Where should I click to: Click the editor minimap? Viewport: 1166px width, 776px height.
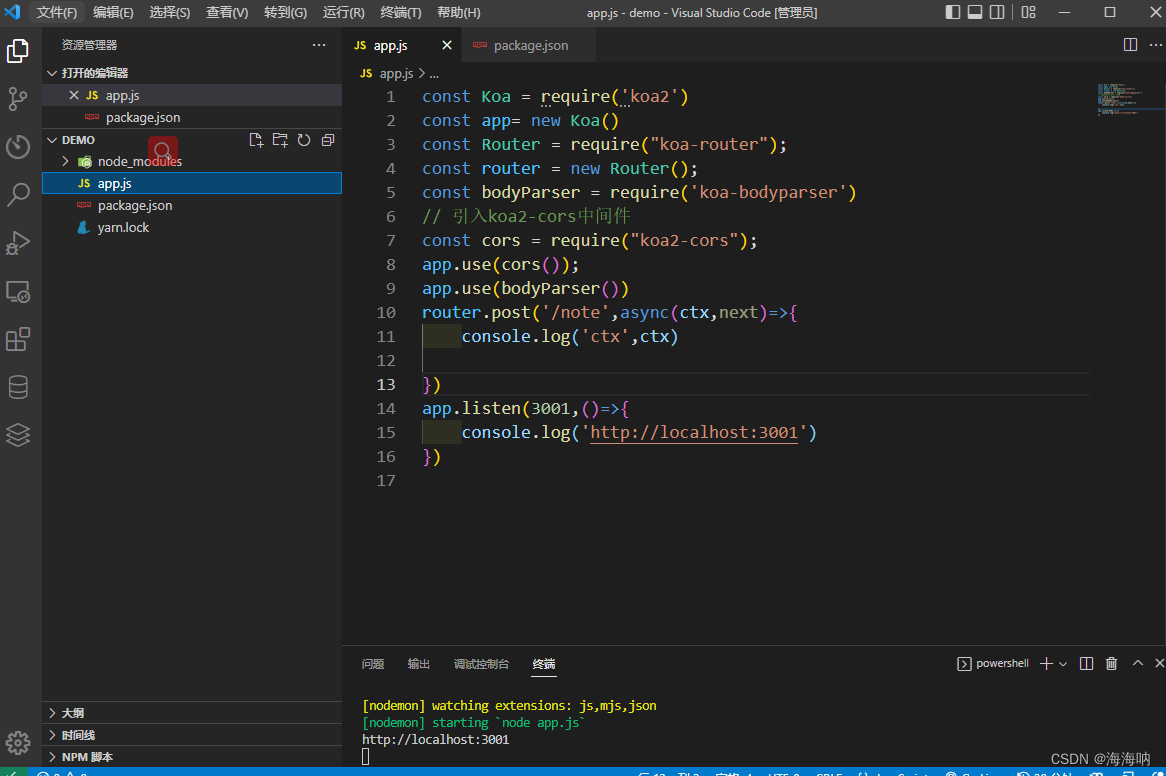1130,99
